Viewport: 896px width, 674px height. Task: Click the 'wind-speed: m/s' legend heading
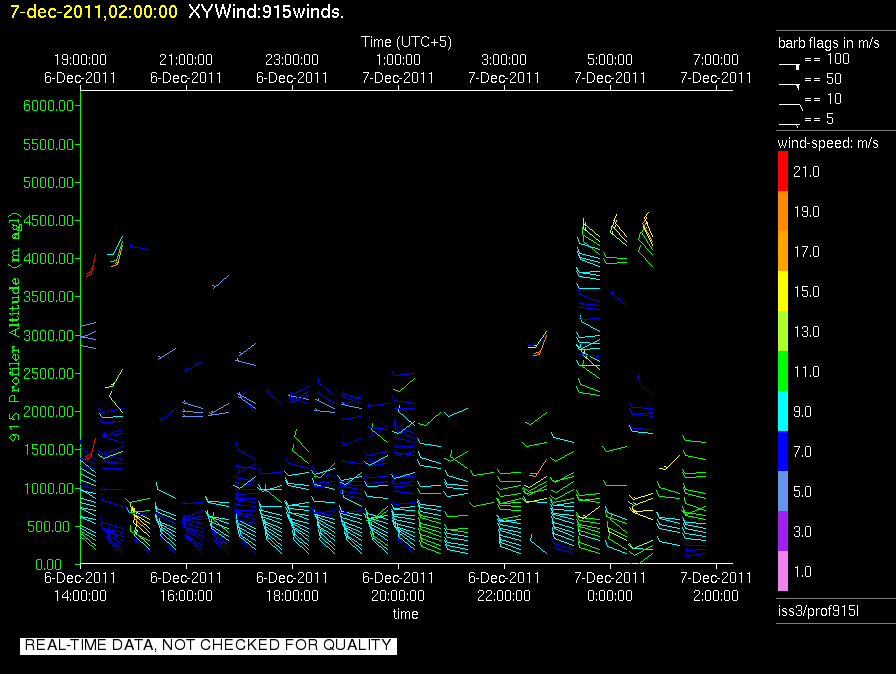coord(828,143)
